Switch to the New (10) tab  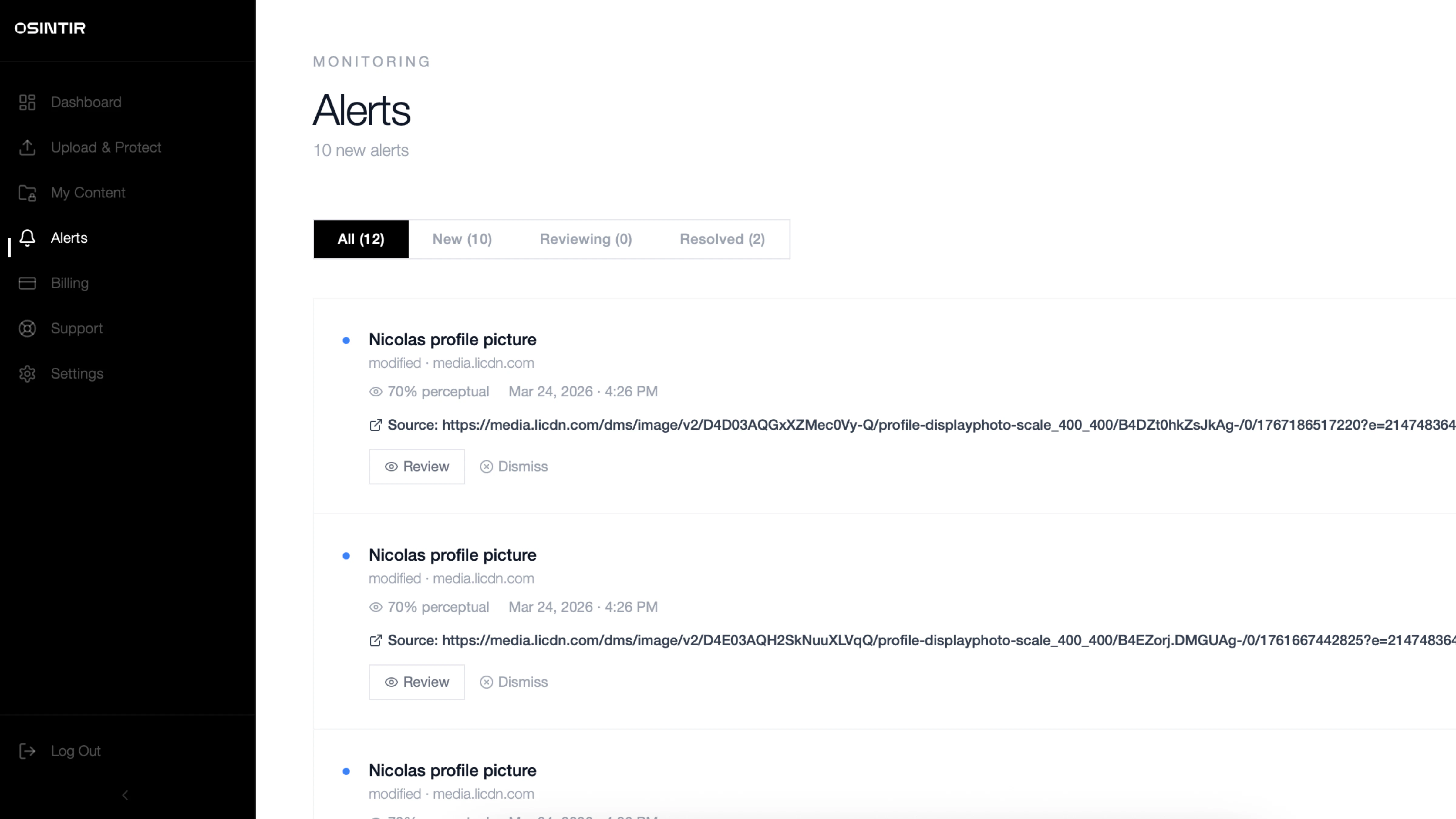click(462, 239)
